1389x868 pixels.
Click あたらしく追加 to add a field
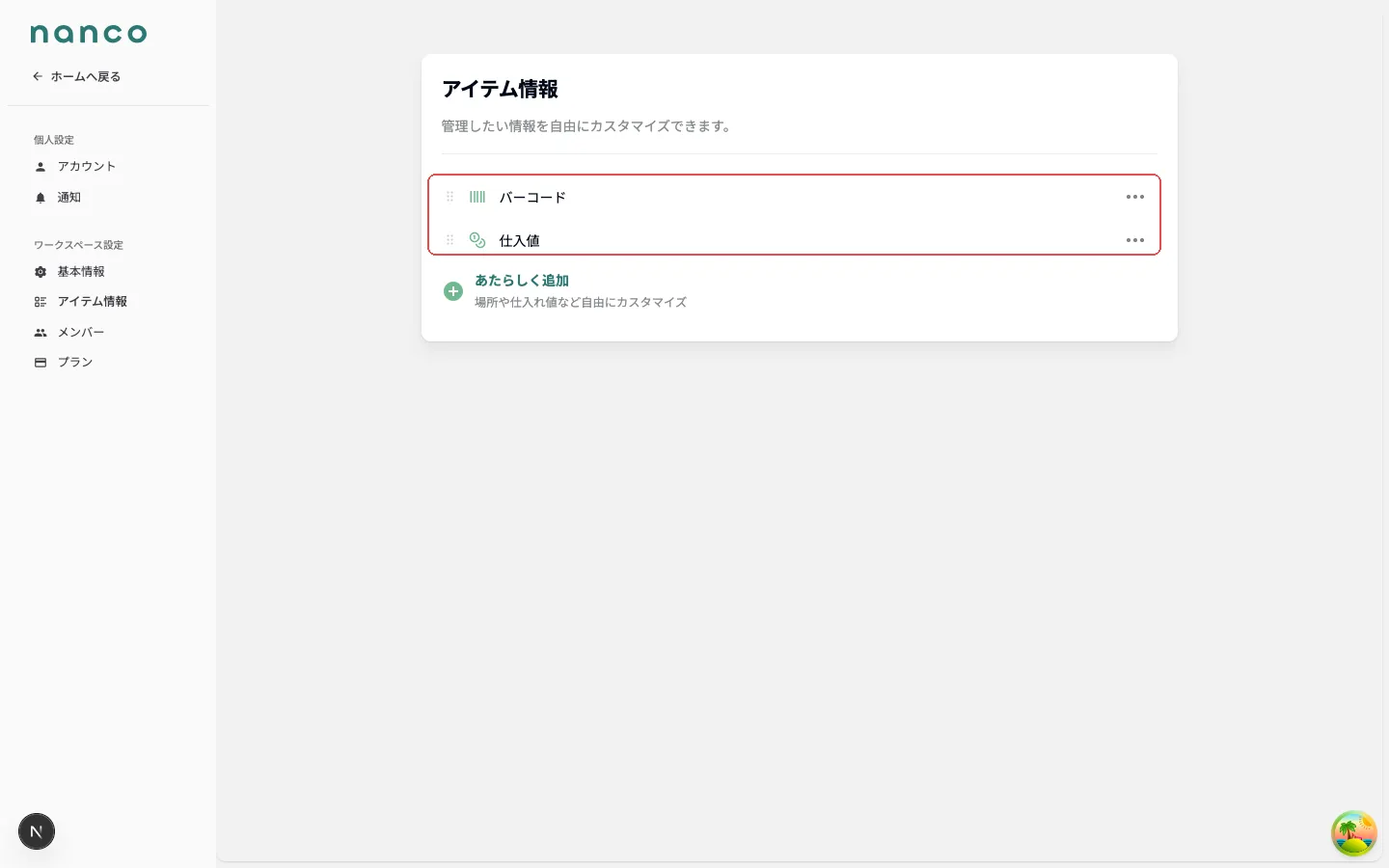(522, 281)
